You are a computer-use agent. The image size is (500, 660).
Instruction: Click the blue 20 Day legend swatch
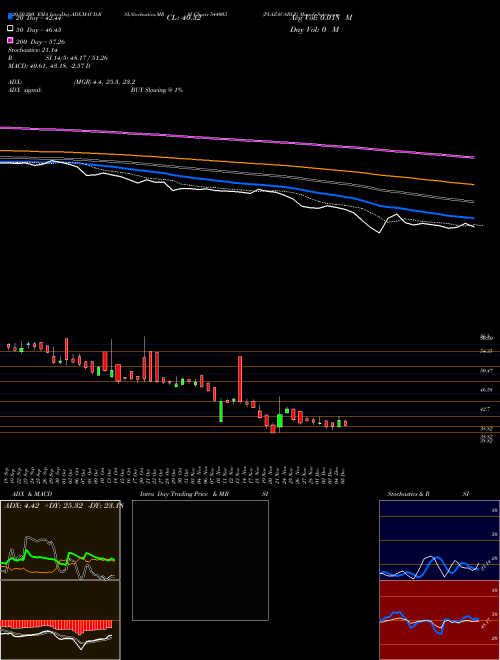click(10, 16)
